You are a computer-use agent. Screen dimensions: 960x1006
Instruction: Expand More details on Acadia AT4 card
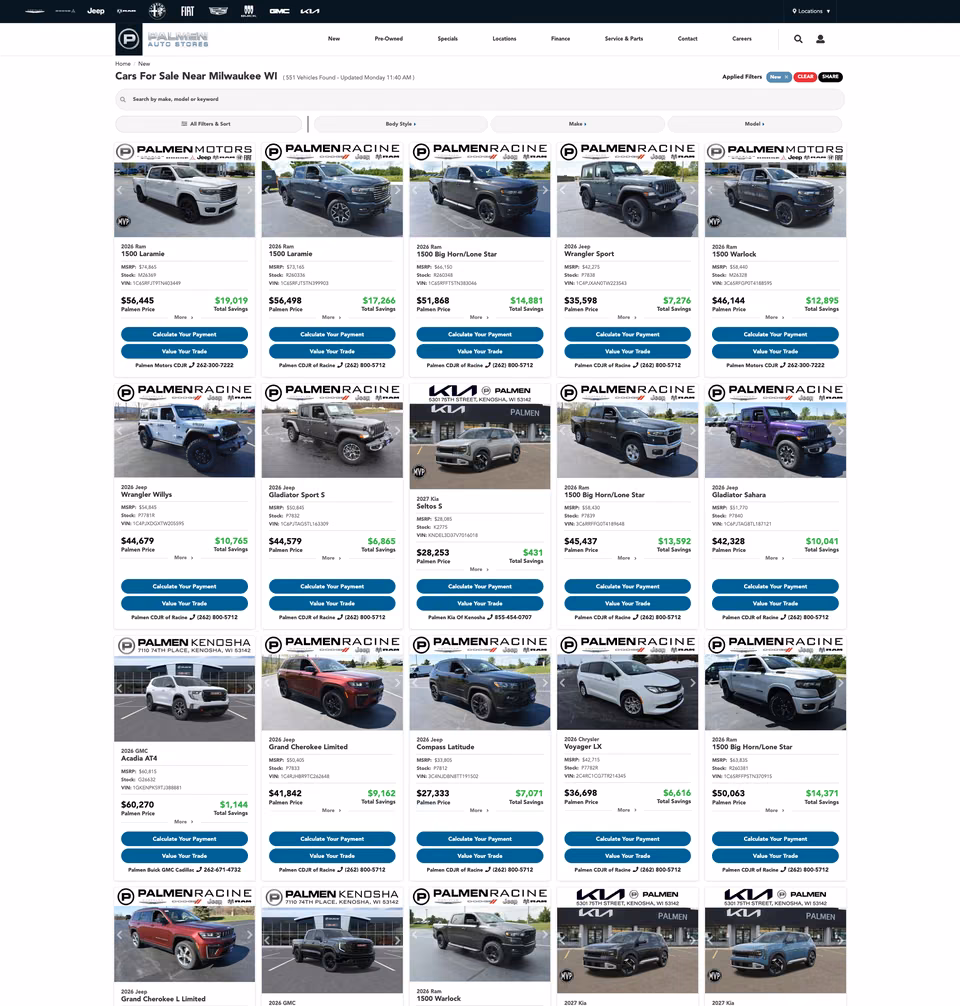coord(184,821)
